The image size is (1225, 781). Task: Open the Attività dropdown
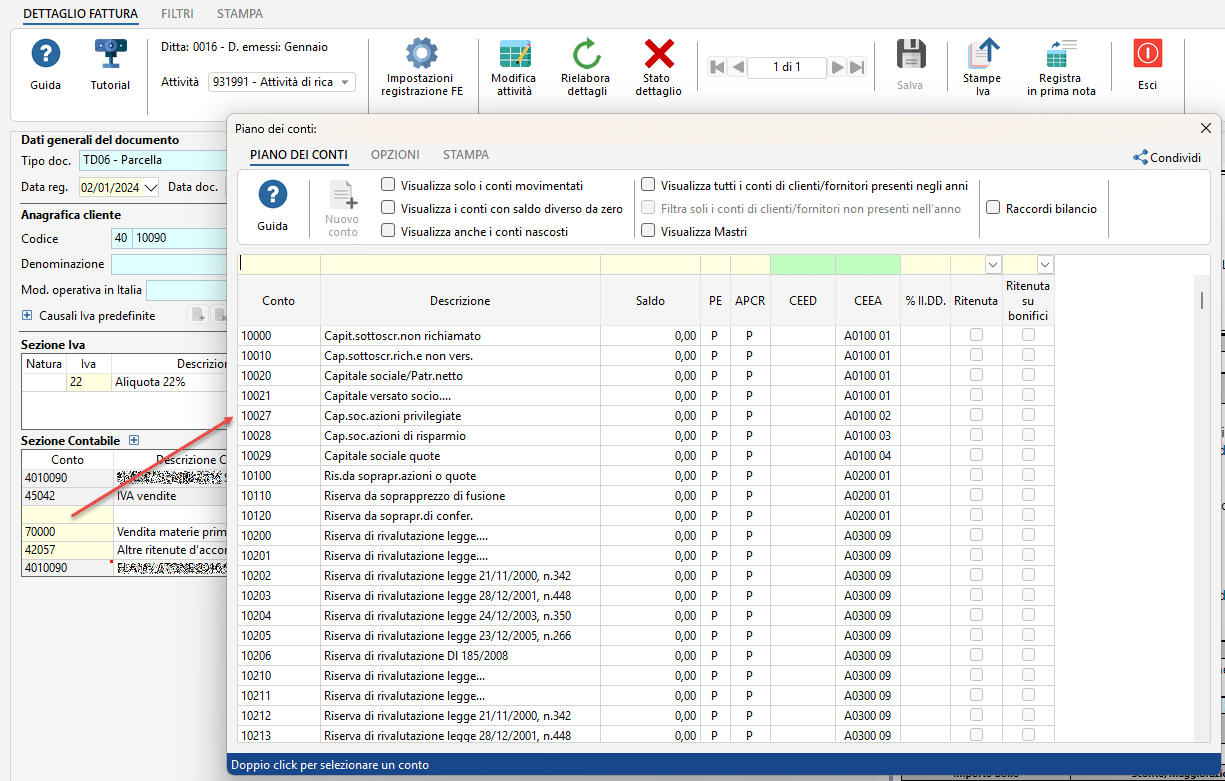[345, 82]
